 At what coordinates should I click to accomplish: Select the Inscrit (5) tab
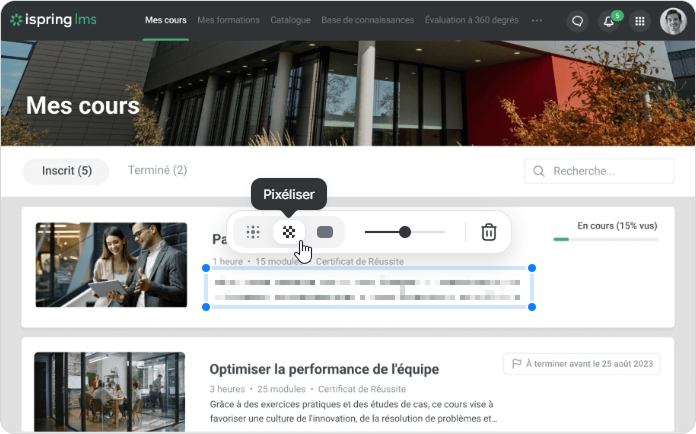point(67,171)
